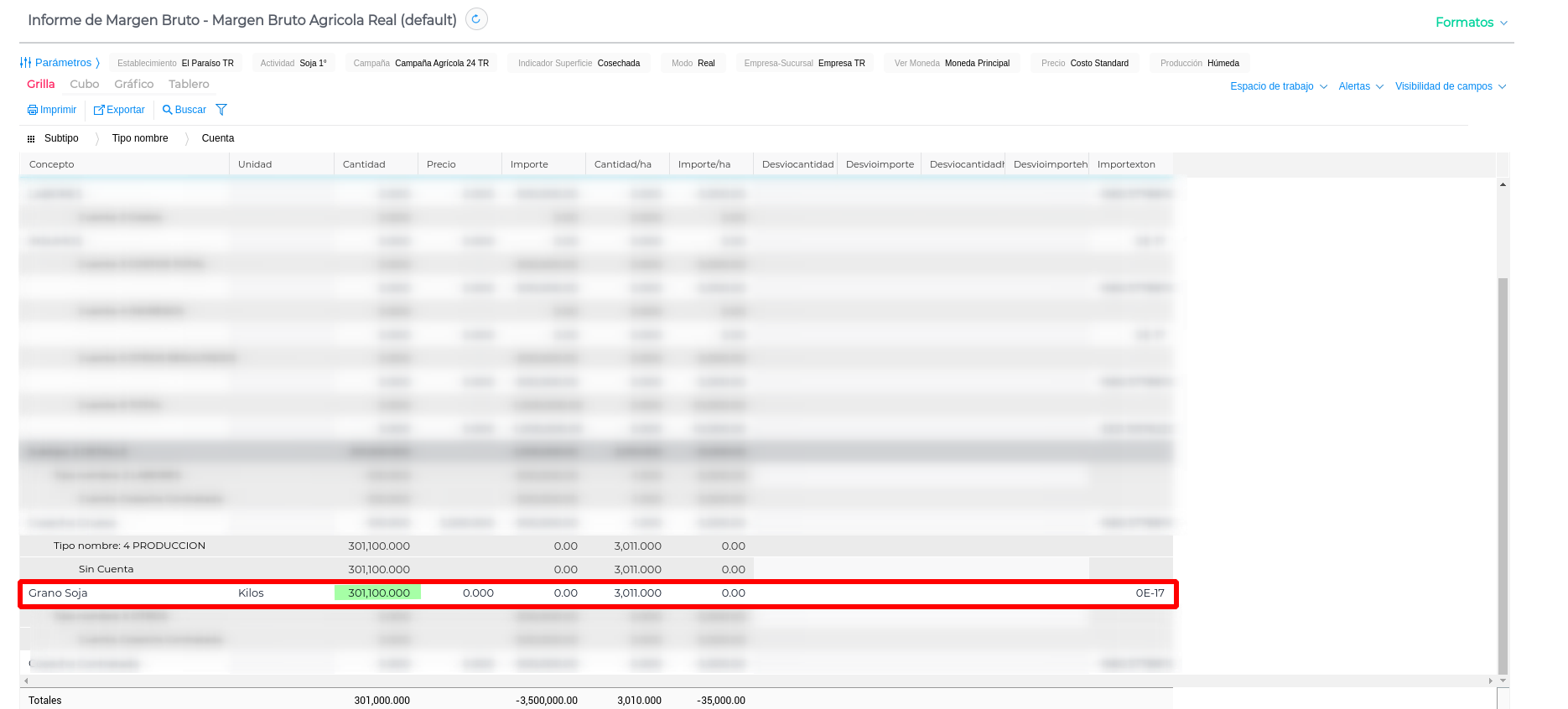
Task: Select the green highlighted Cantidad cell 301,100.000
Action: 377,593
